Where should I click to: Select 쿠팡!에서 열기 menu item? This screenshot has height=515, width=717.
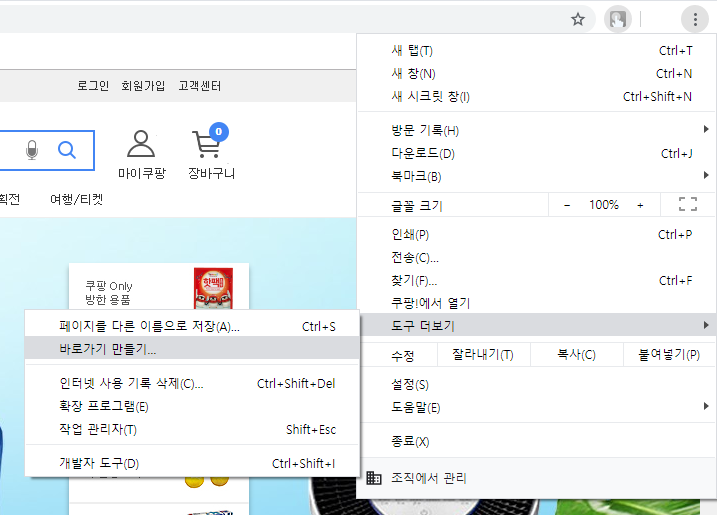pyautogui.click(x=536, y=303)
